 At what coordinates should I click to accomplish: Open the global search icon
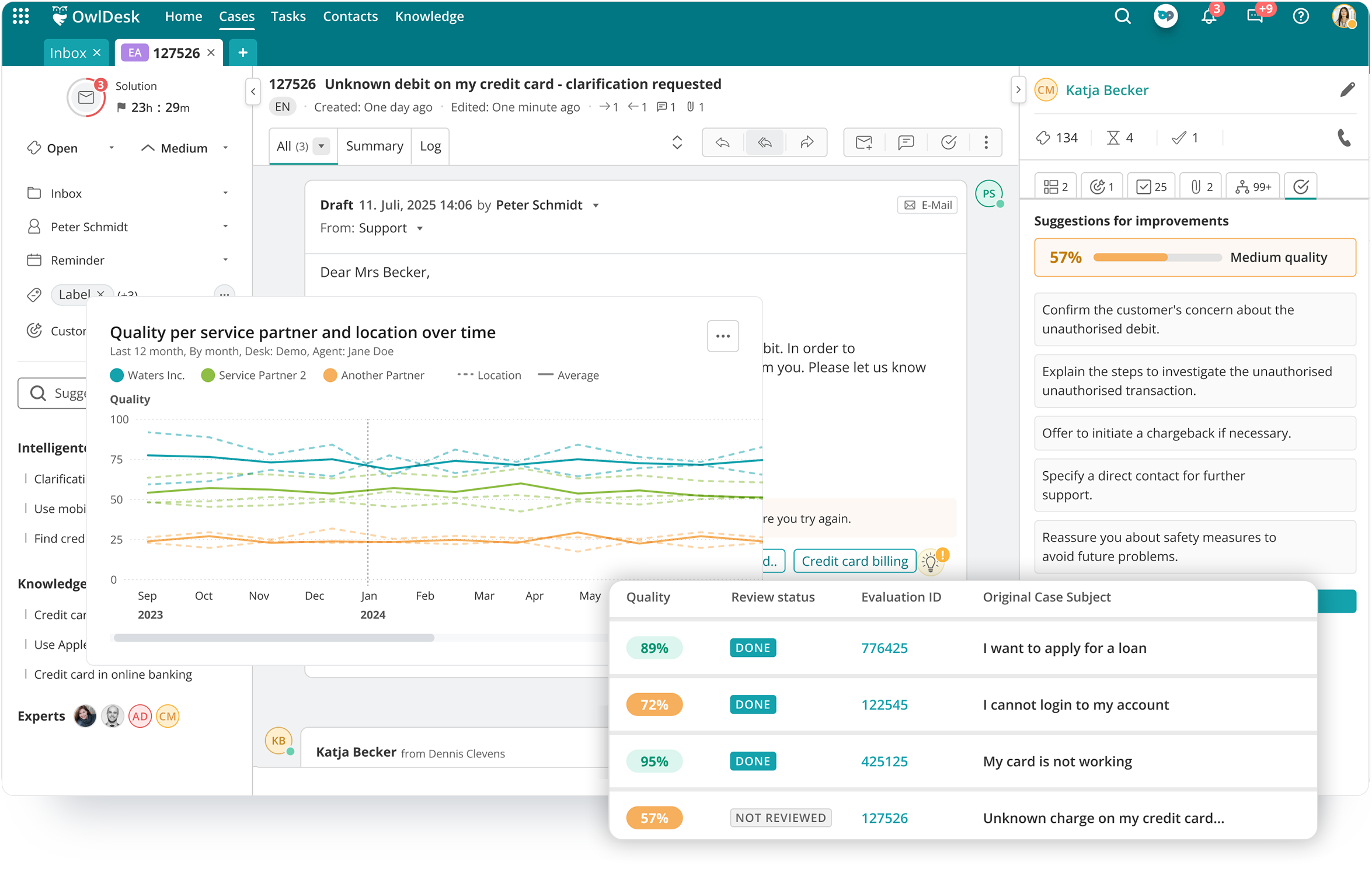(1122, 16)
